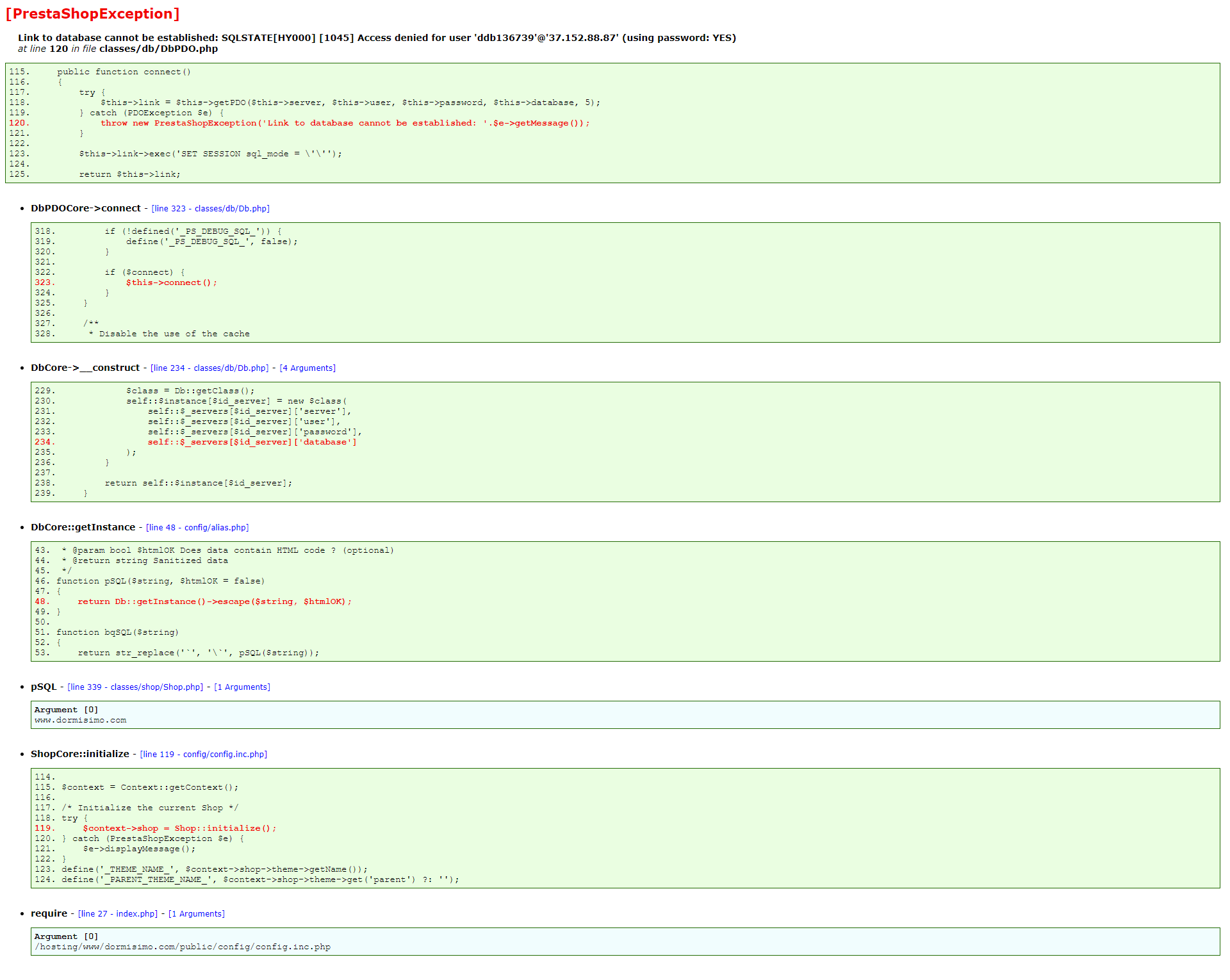The height and width of the screenshot is (980, 1230).
Task: Click the DbCore->__construct trace title
Action: coord(85,368)
